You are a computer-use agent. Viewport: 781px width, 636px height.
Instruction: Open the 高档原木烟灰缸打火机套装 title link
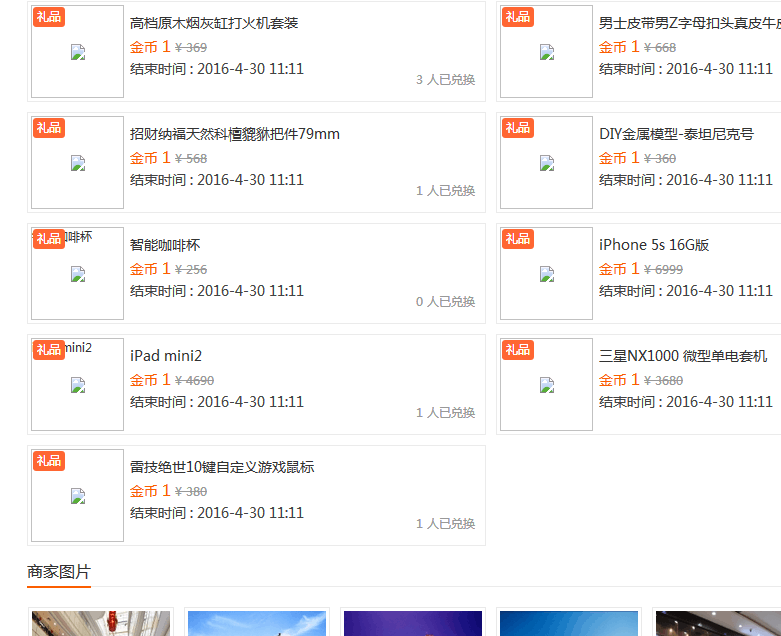(x=214, y=23)
